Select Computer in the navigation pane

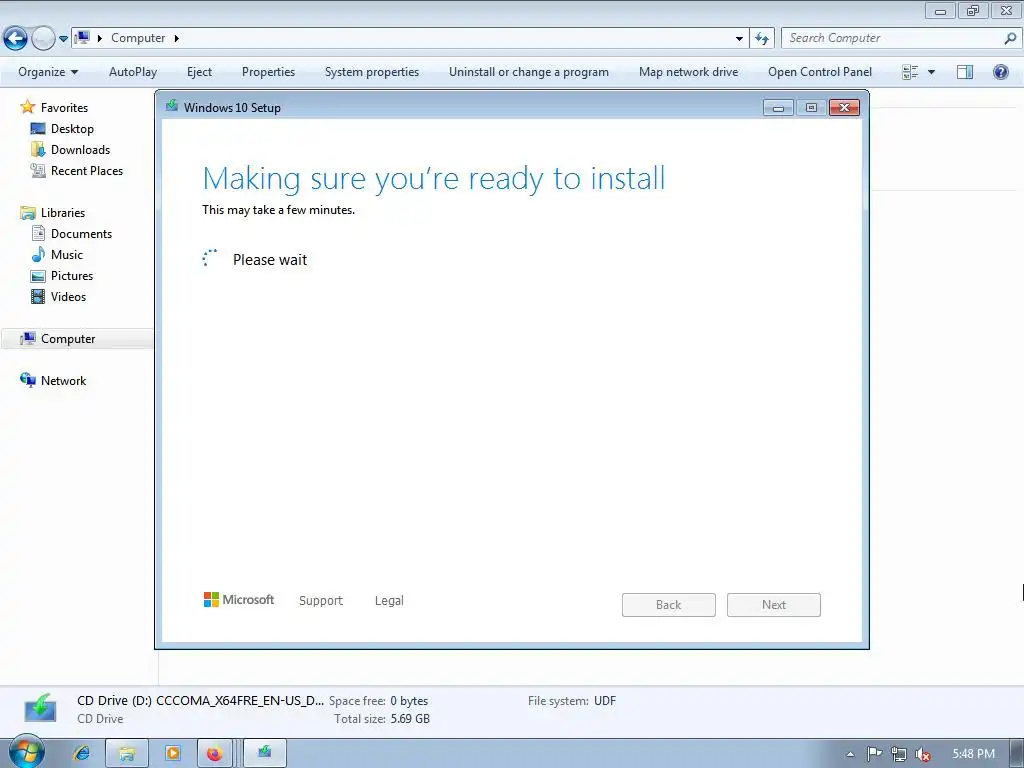pos(68,339)
